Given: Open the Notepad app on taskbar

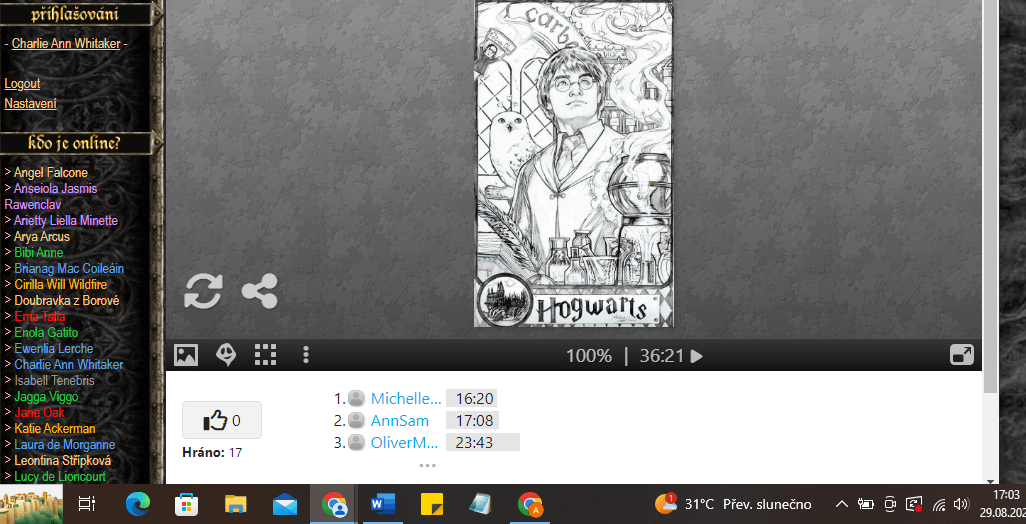Looking at the screenshot, I should pyautogui.click(x=480, y=504).
